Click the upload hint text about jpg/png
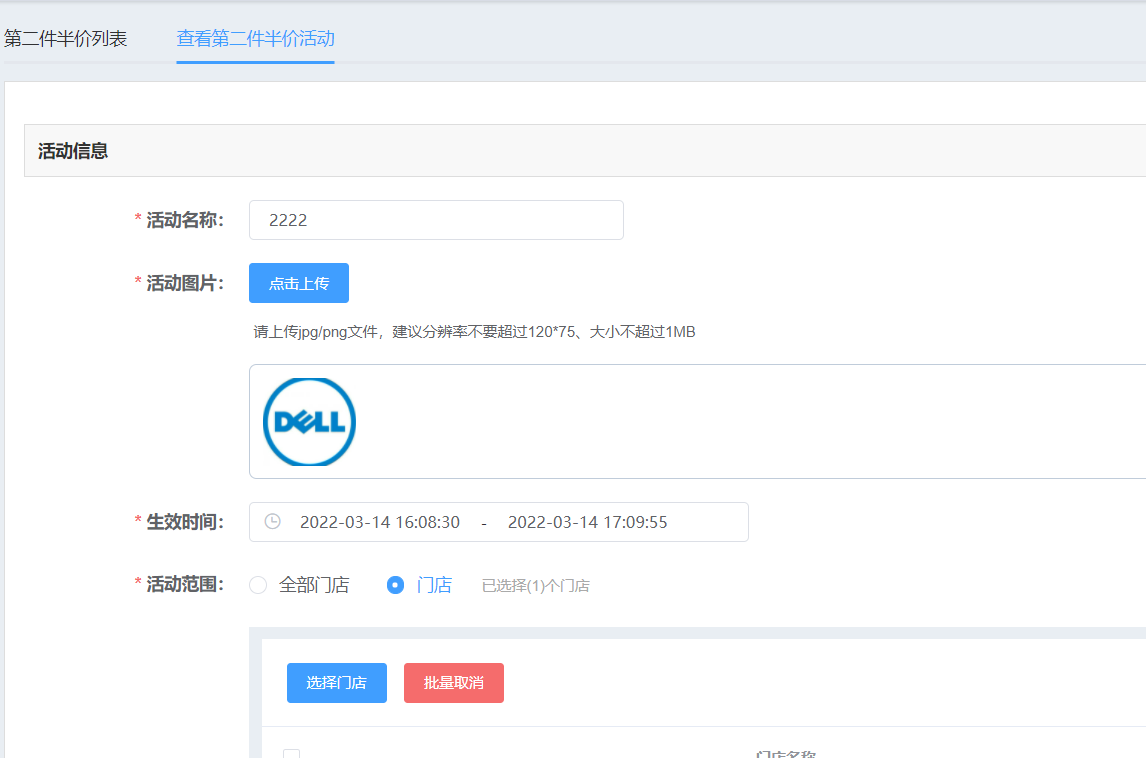This screenshot has width=1146, height=758. click(474, 332)
